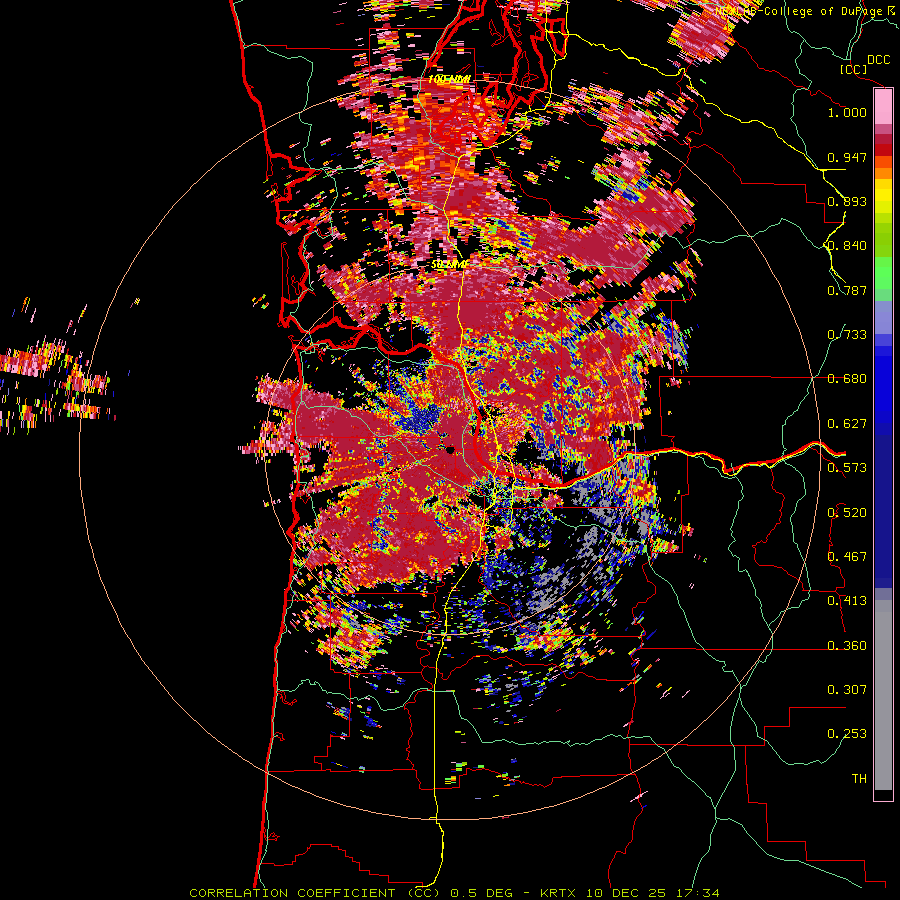Click the "[CC]" units label
The width and height of the screenshot is (900, 900).
coord(854,69)
